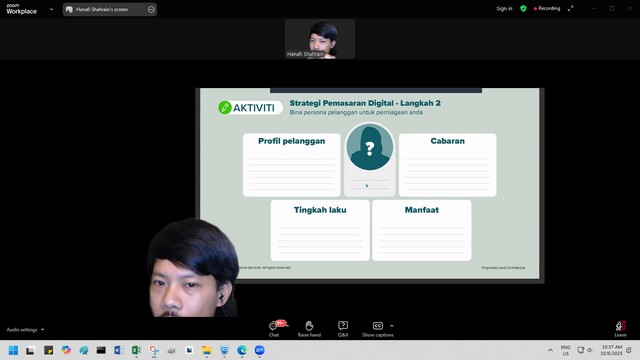Click the Sign in link

504,9
